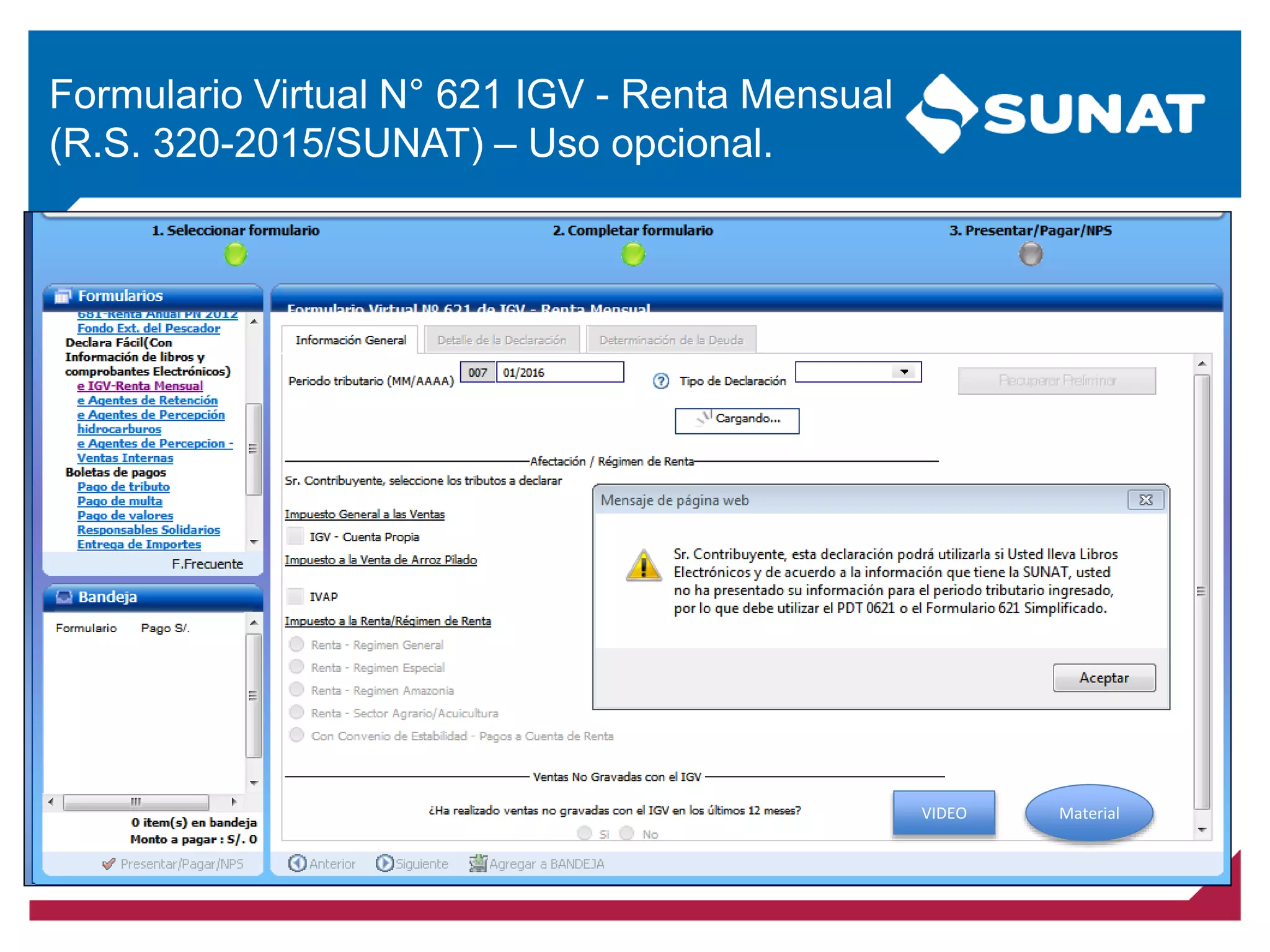Choose No for ventas no gravadas
This screenshot has width=1270, height=952.
tap(627, 833)
